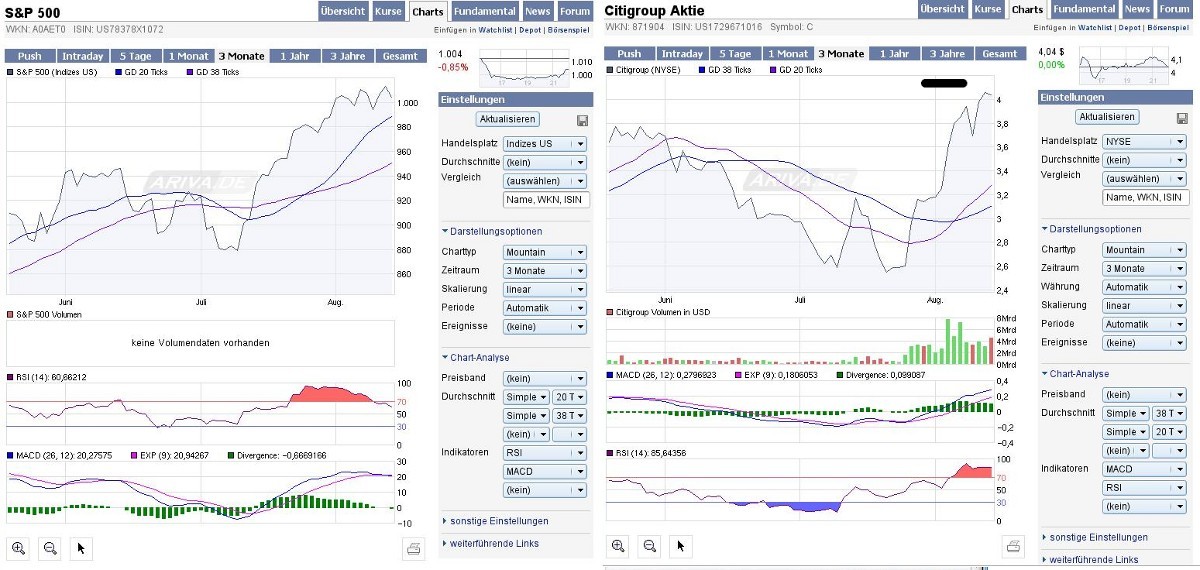This screenshot has height=570, width=1200.
Task: Click Aktualisieren button in S&P 500 settings
Action: pyautogui.click(x=508, y=119)
